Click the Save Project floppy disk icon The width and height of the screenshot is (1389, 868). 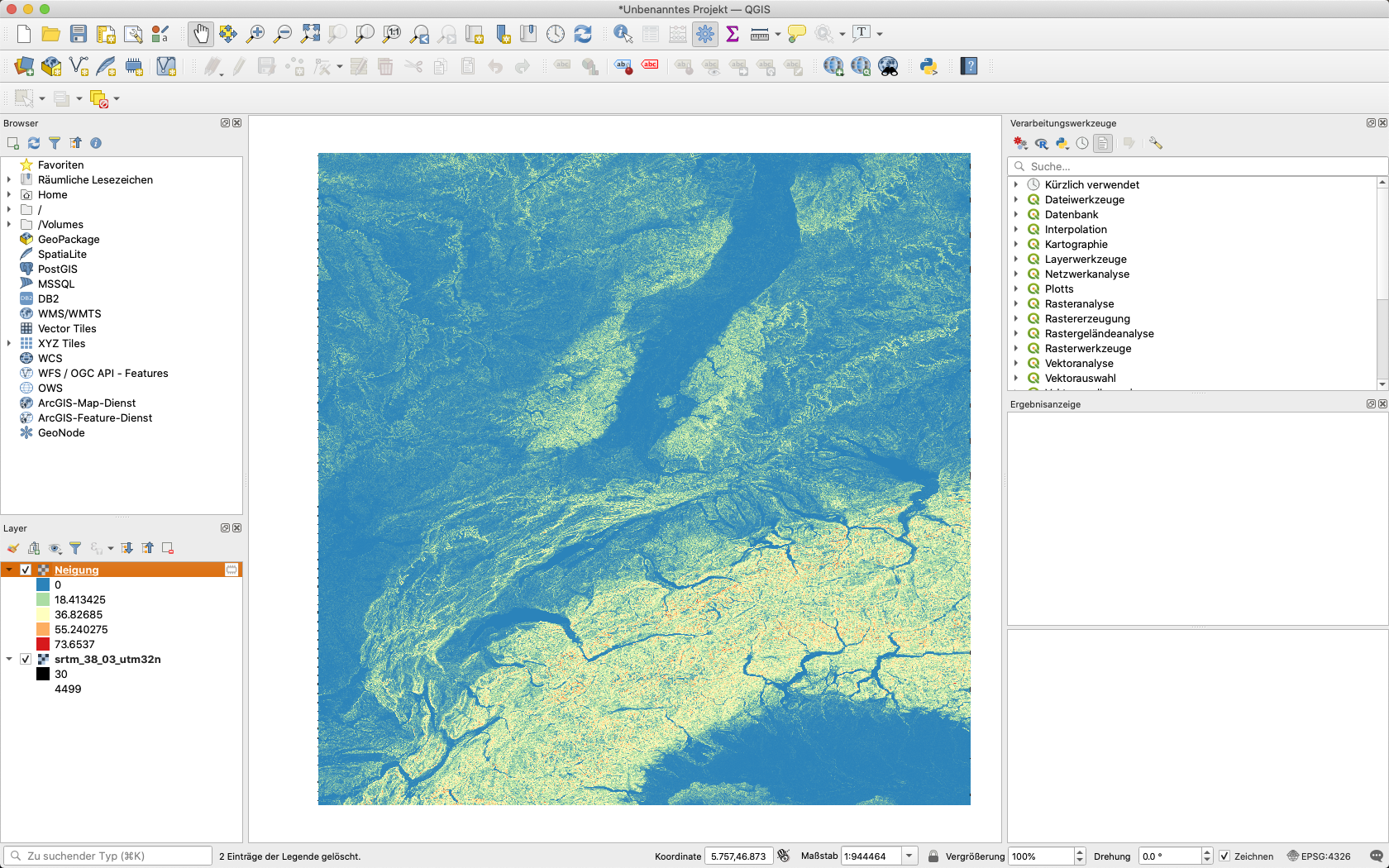point(79,34)
